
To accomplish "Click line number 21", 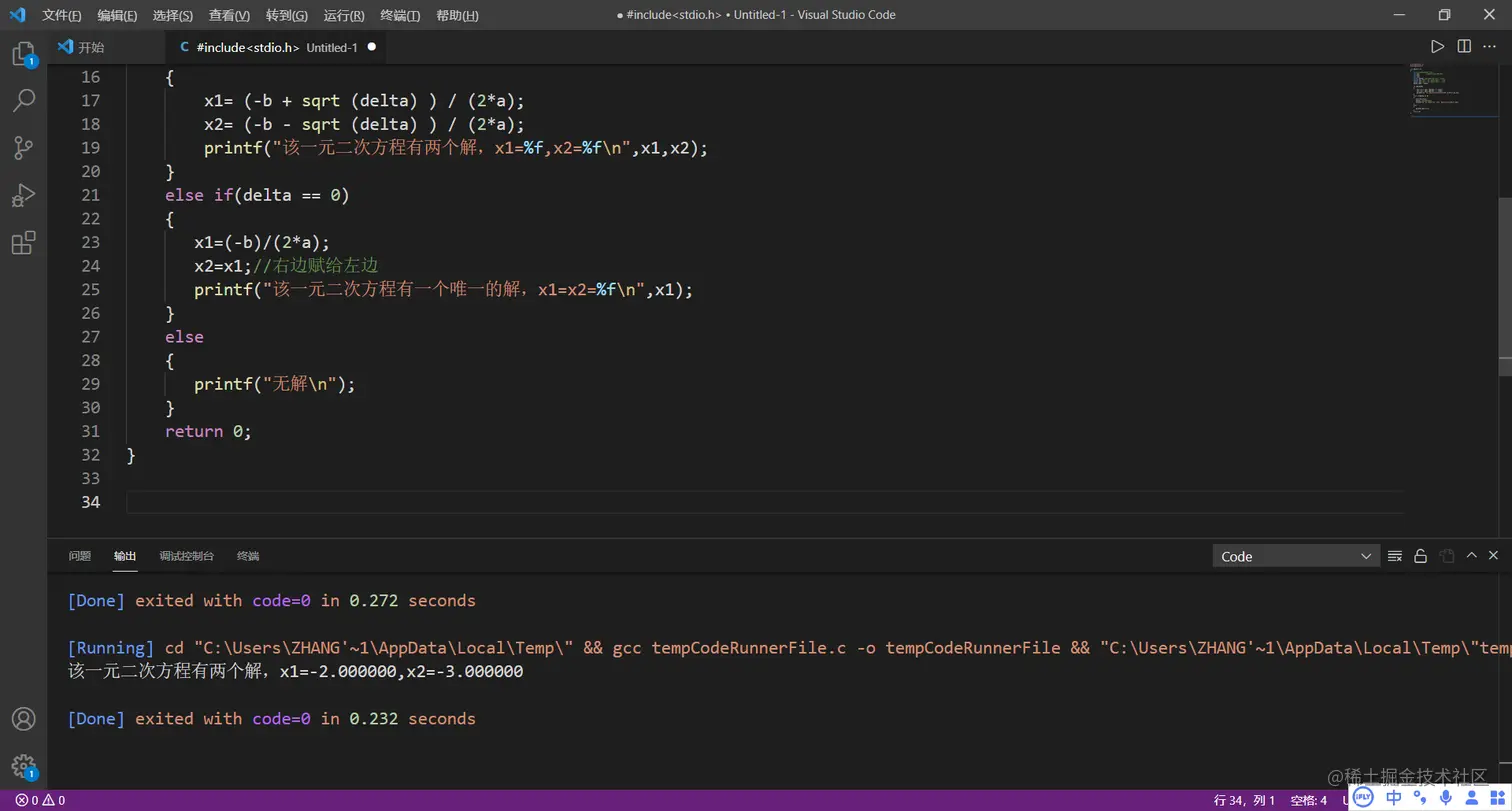I will [x=90, y=195].
